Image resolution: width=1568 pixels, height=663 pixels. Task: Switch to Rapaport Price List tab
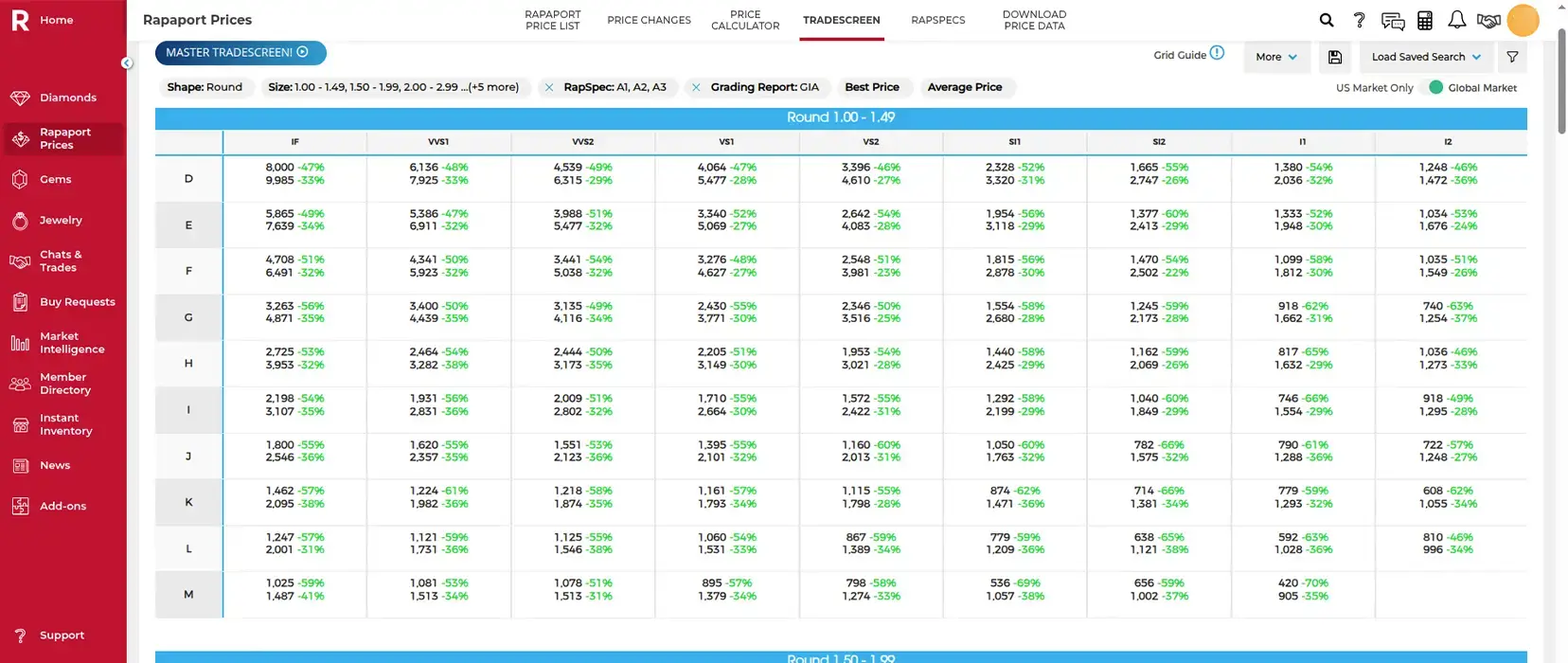coord(553,20)
